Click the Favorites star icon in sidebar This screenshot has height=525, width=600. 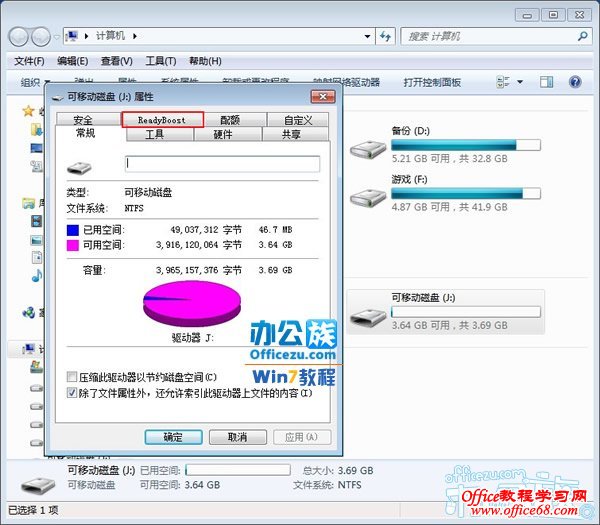pyautogui.click(x=28, y=111)
